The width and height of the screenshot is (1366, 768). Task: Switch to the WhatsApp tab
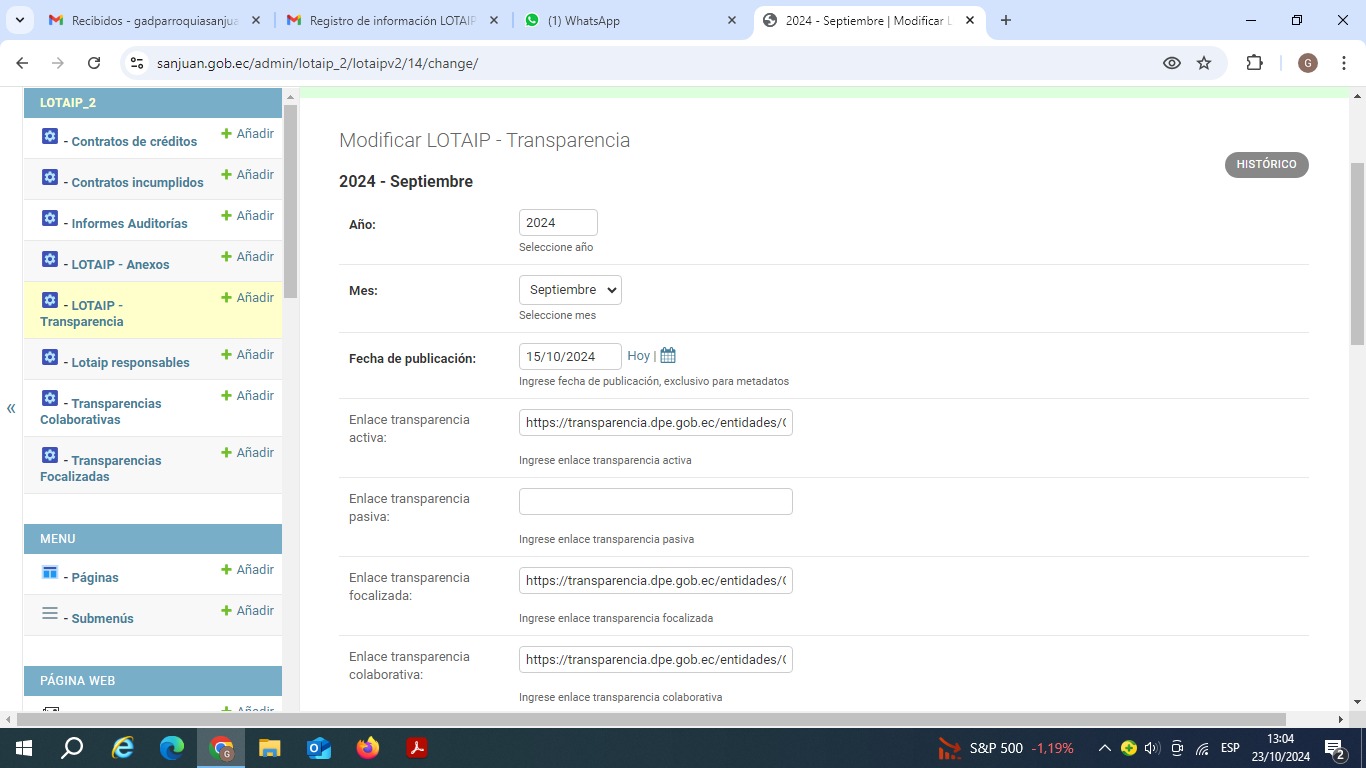(630, 20)
